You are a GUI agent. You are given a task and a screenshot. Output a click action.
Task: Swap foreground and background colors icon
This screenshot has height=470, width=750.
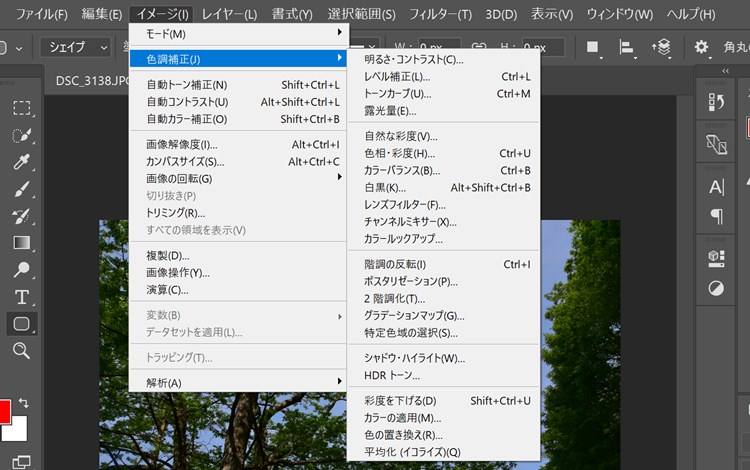click(23, 403)
